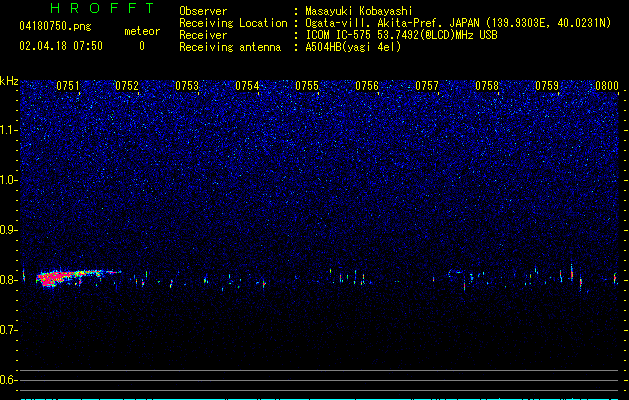This screenshot has width=629, height=400.
Task: Click the meteor count label
Action: click(142, 31)
